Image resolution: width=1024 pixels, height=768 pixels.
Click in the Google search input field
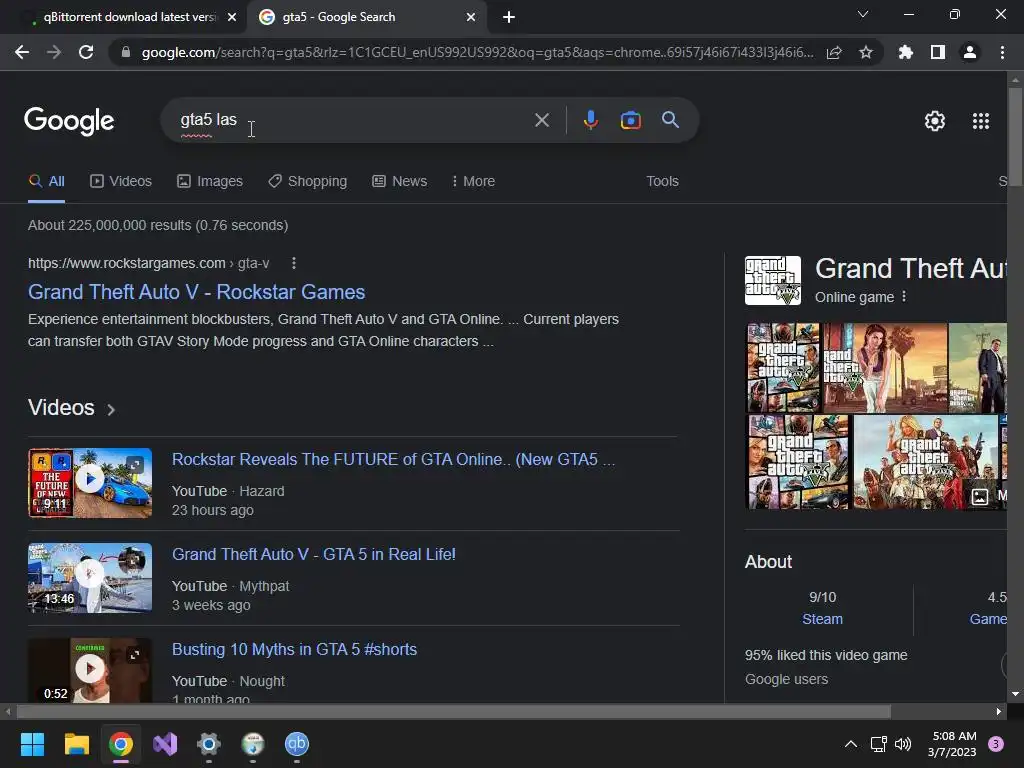pos(353,120)
